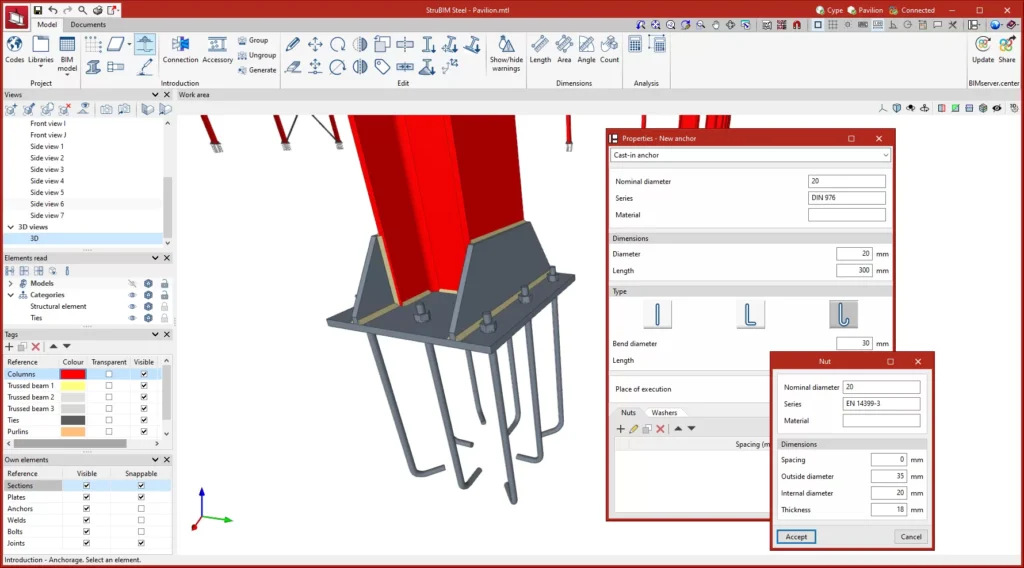1024x568 pixels.
Task: Add new nut with plus icon
Action: (620, 428)
